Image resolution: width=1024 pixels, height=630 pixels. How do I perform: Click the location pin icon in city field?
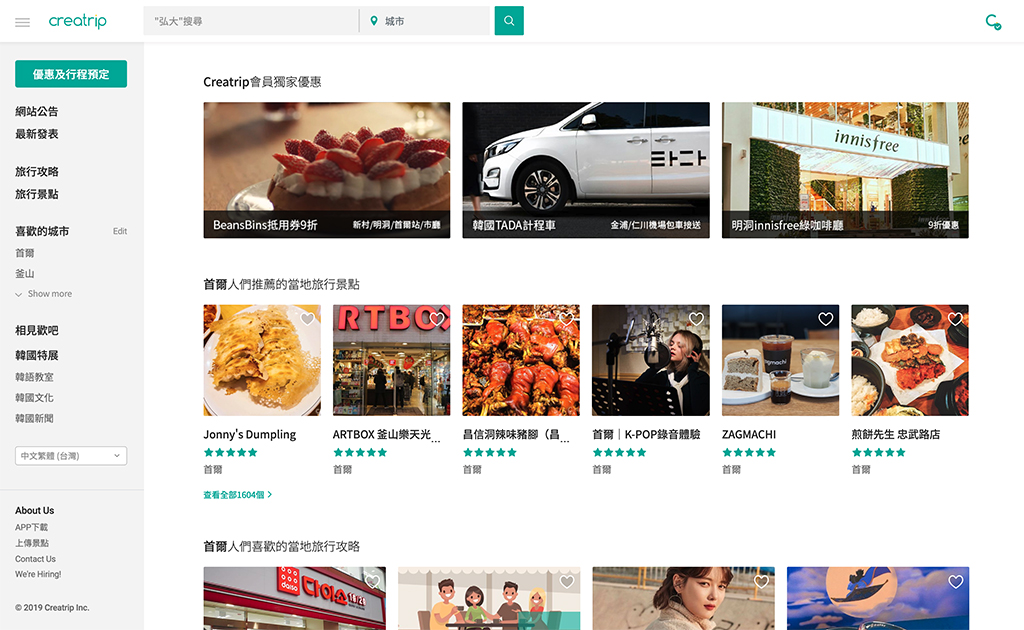tap(374, 21)
